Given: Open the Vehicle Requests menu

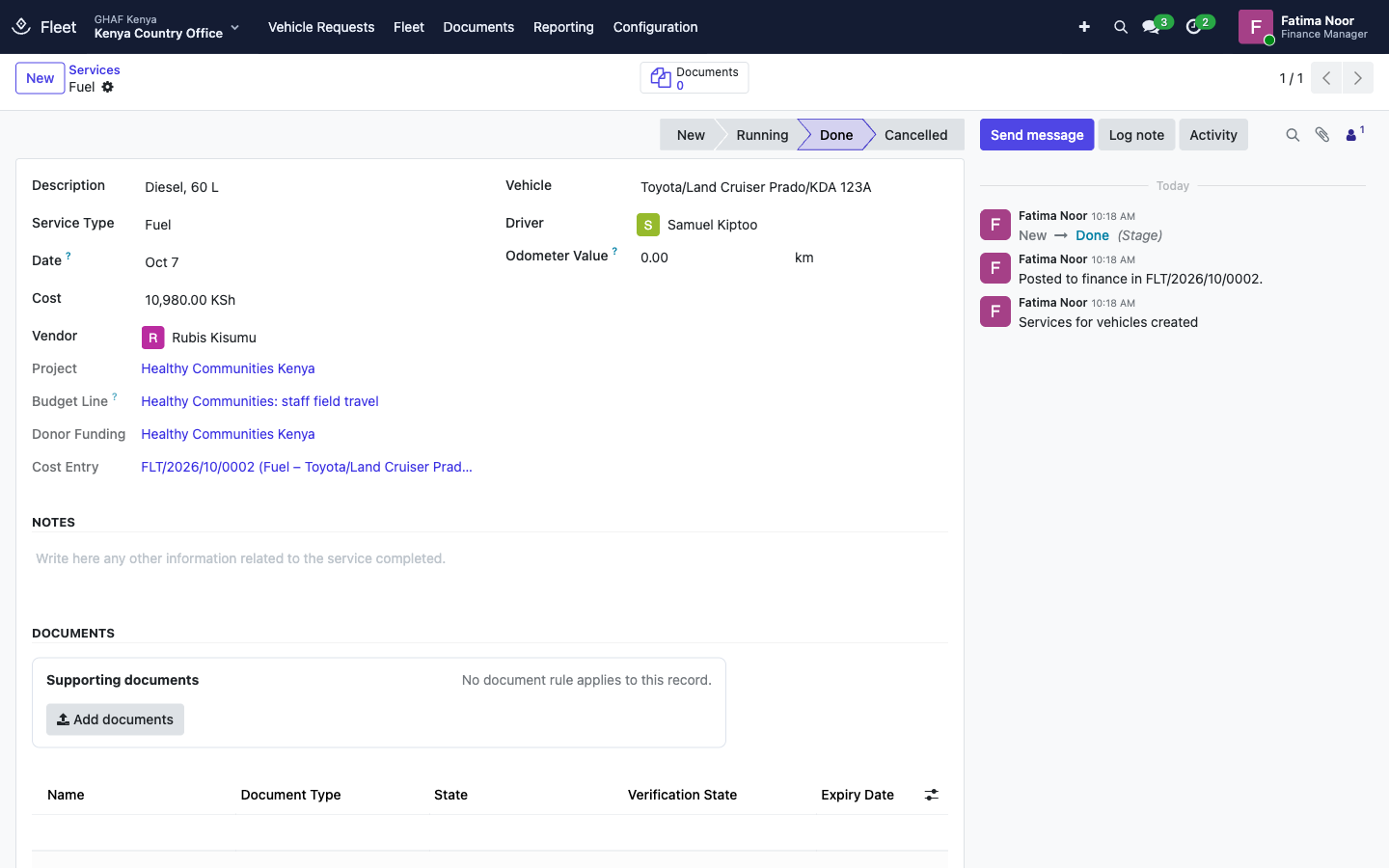Looking at the screenshot, I should [x=321, y=27].
